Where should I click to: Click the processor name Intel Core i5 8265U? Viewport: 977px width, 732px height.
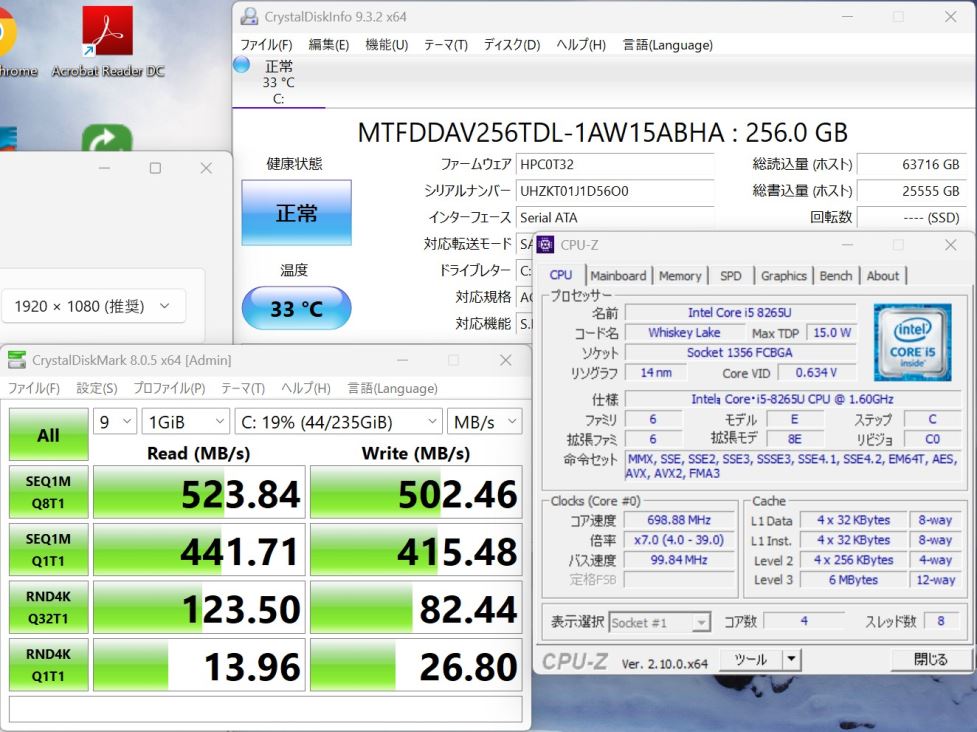[x=740, y=313]
